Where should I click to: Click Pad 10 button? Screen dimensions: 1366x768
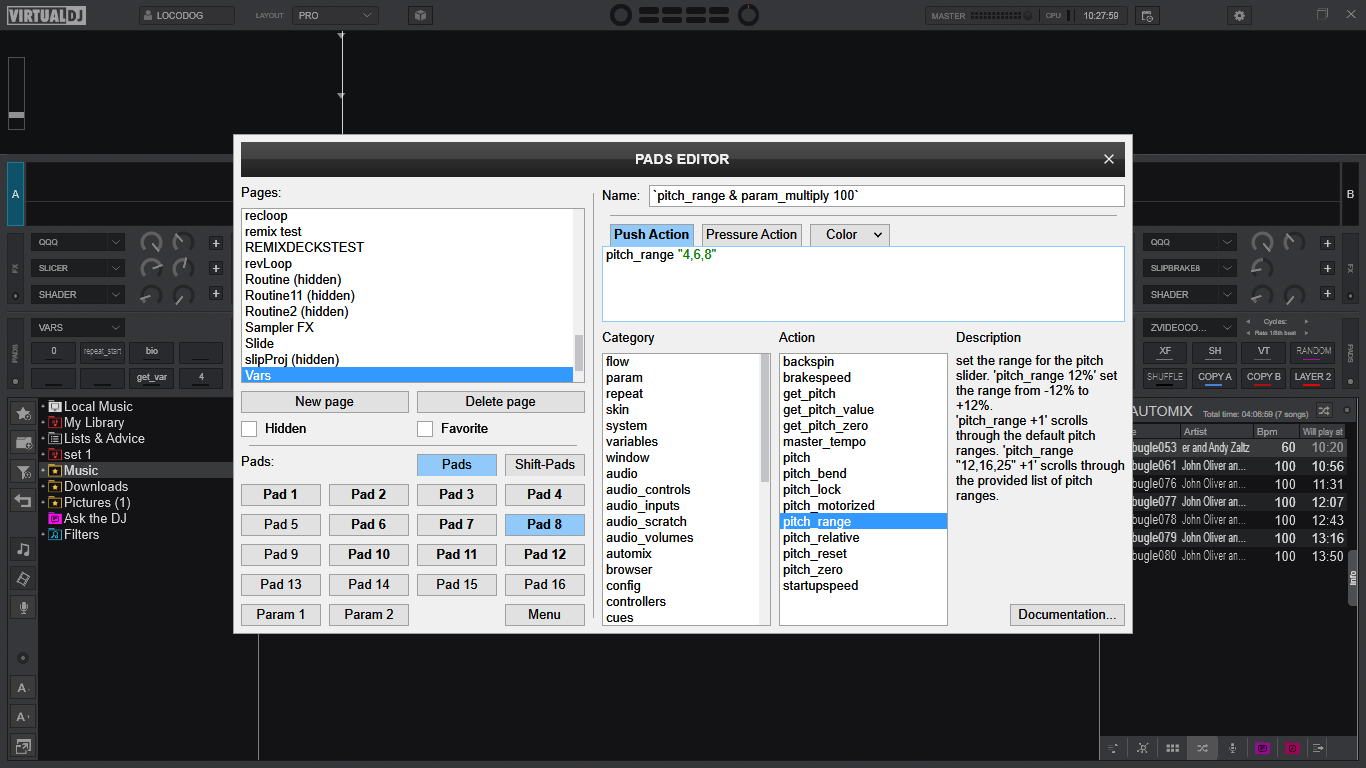pyautogui.click(x=369, y=555)
